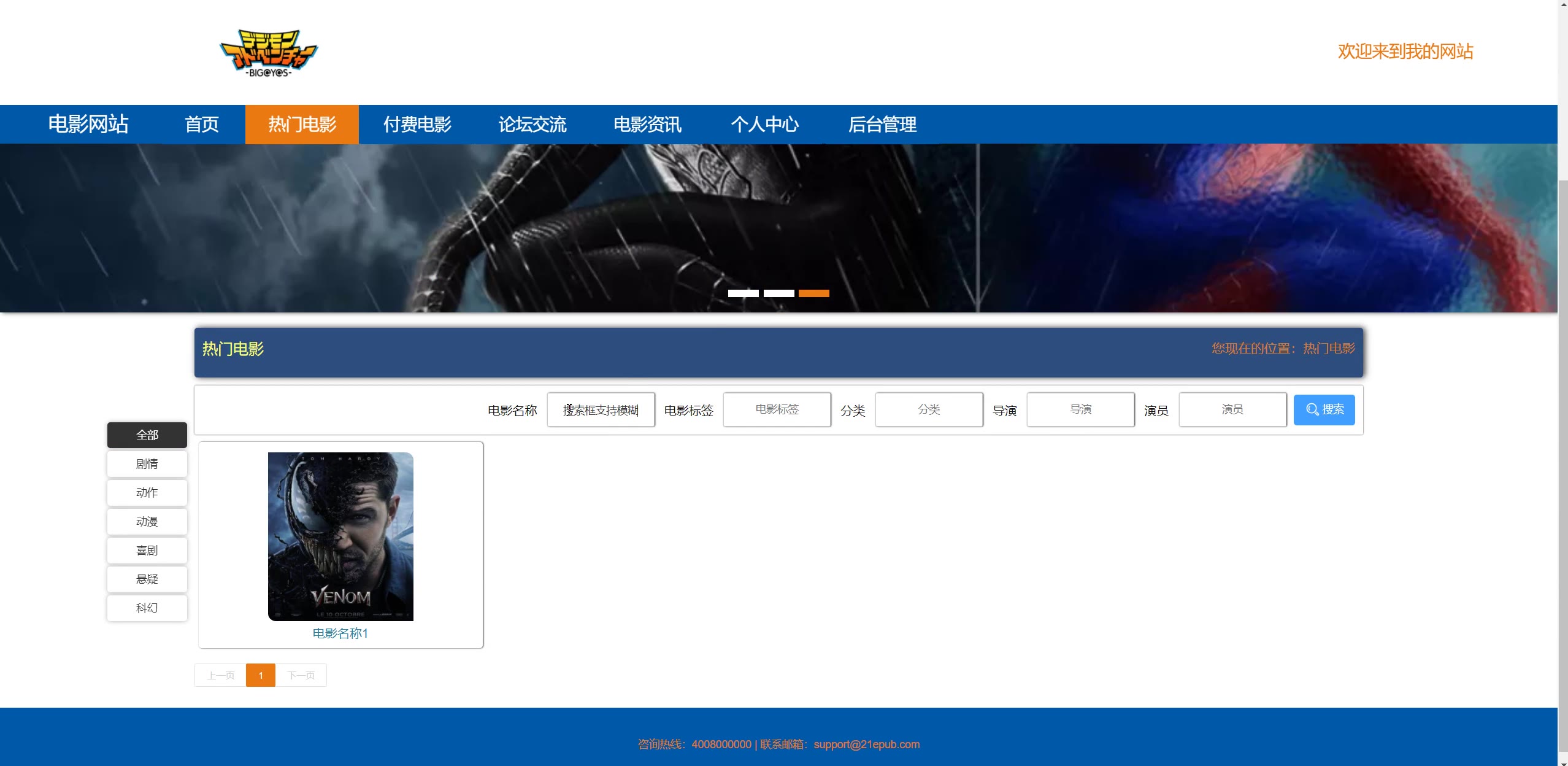Focus the 演员 input field
The width and height of the screenshot is (1568, 766).
pos(1232,409)
